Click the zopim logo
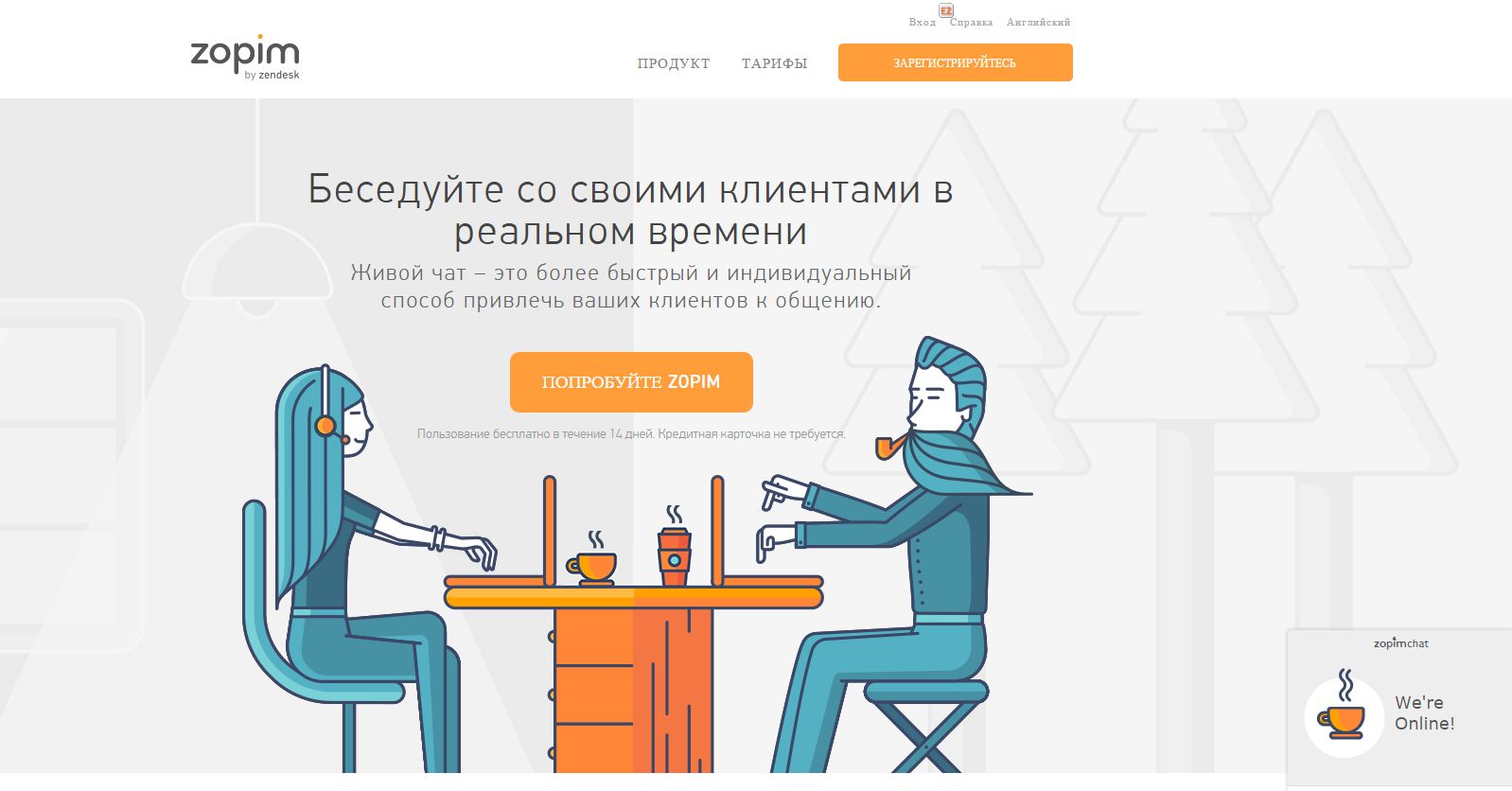The width and height of the screenshot is (1512, 791). click(x=245, y=58)
